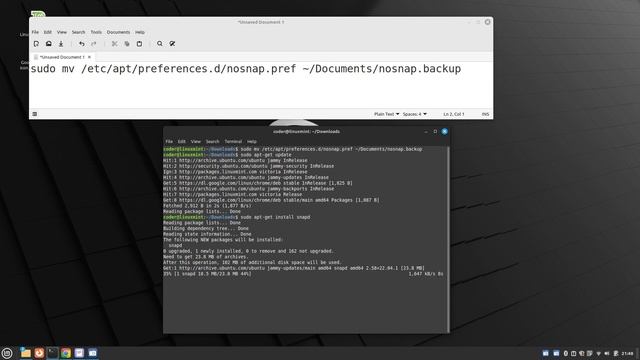The width and height of the screenshot is (640, 360).
Task: Open the text editor Search menu
Action: (78, 32)
